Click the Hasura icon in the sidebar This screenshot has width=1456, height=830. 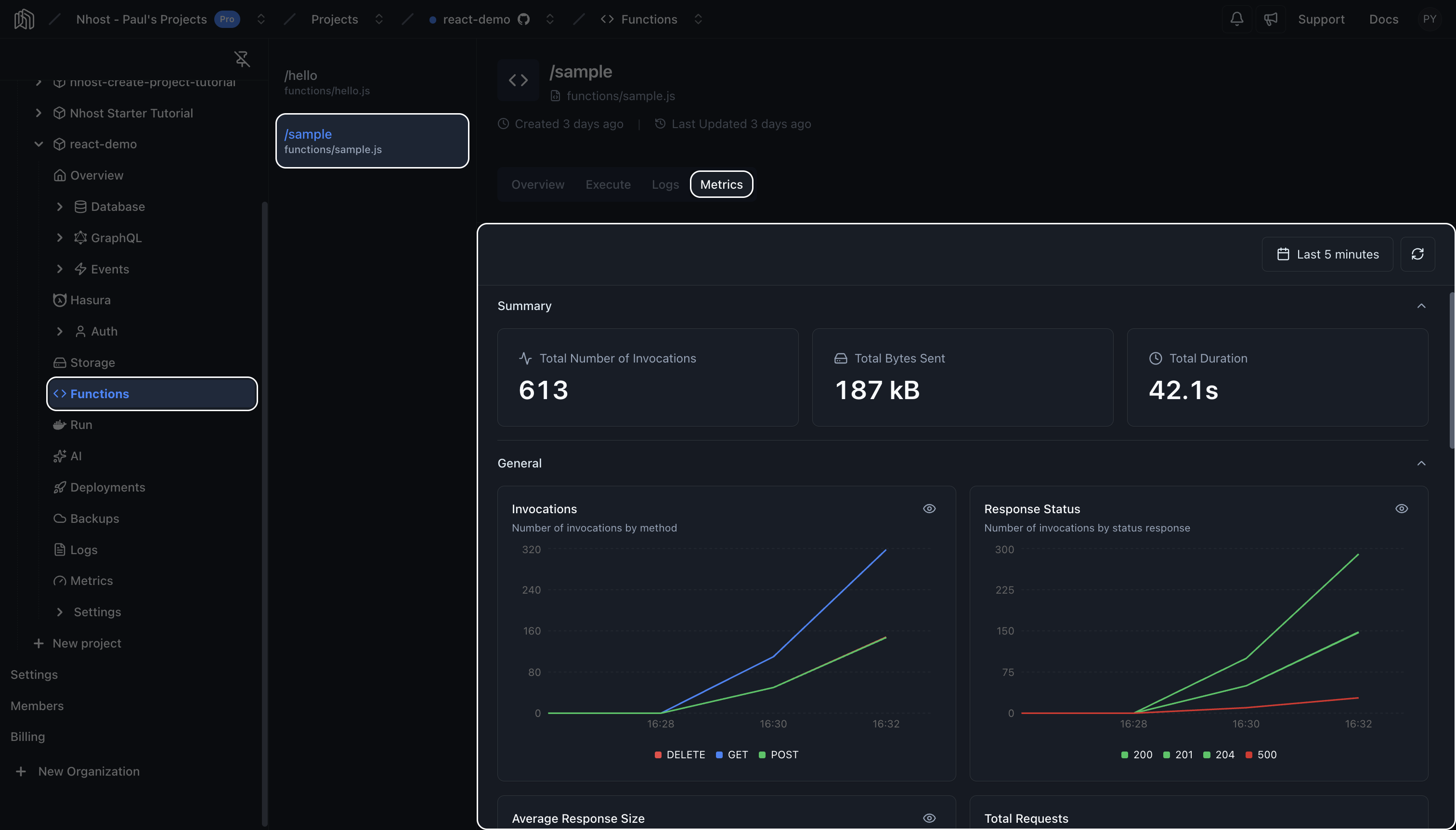click(59, 300)
